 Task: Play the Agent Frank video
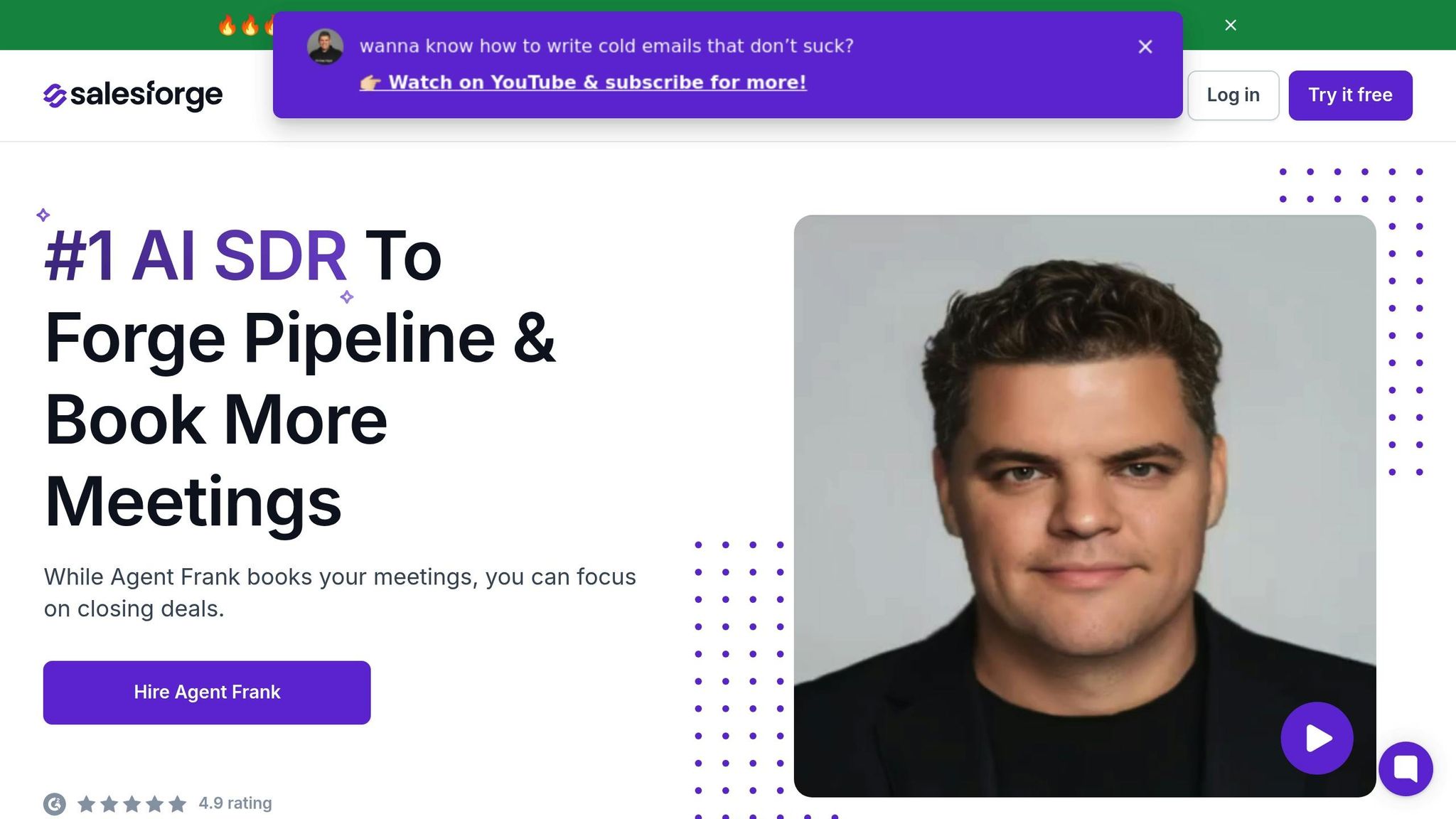1317,738
